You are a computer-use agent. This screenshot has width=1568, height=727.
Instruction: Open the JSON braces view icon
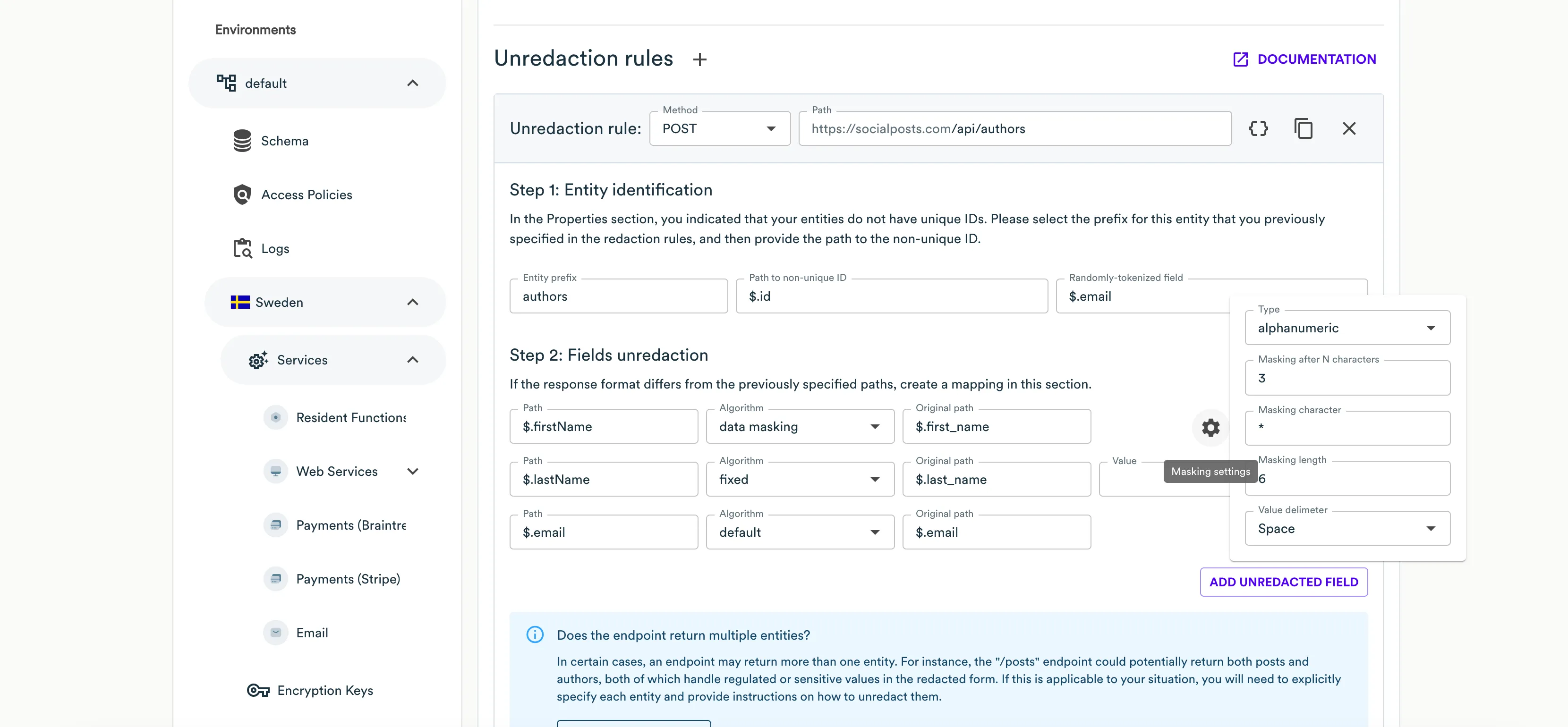[x=1258, y=128]
